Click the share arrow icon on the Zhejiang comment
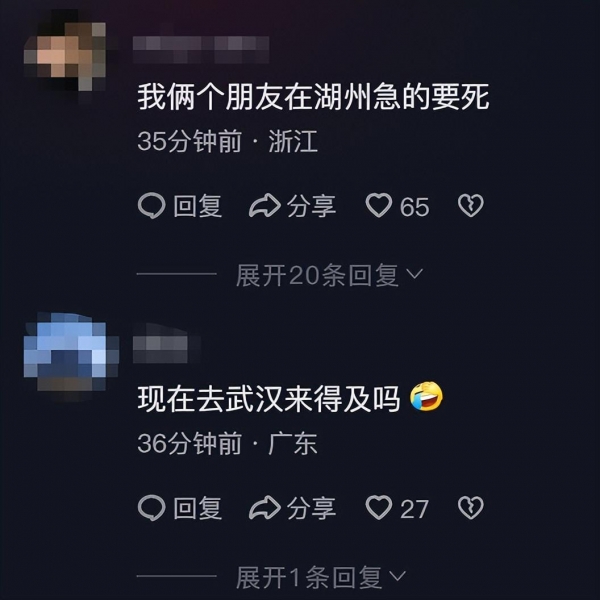600x600 pixels. (x=265, y=206)
